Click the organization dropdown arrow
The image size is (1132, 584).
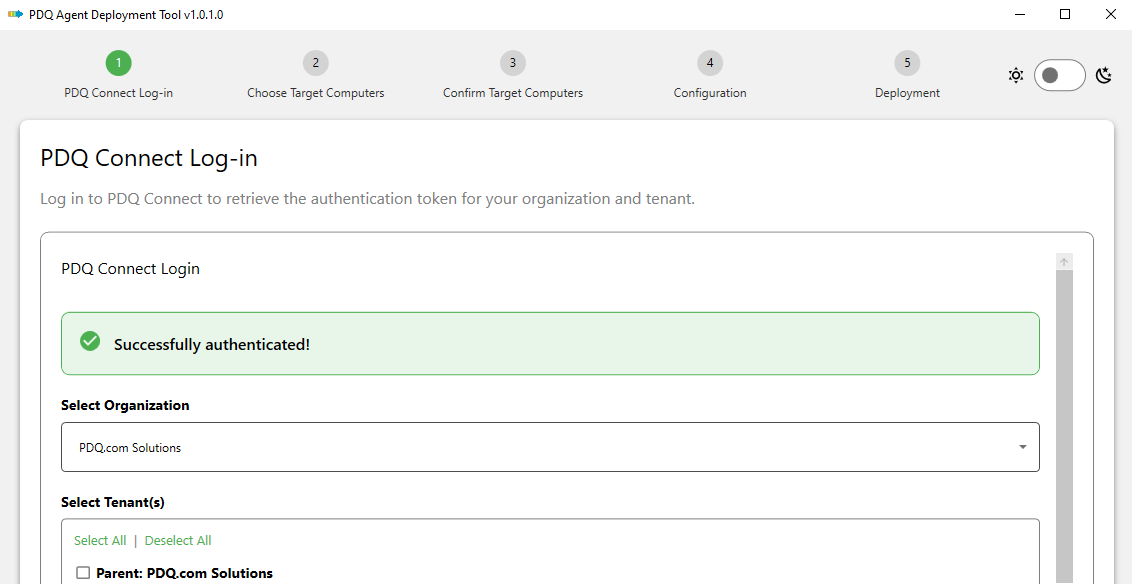1022,448
